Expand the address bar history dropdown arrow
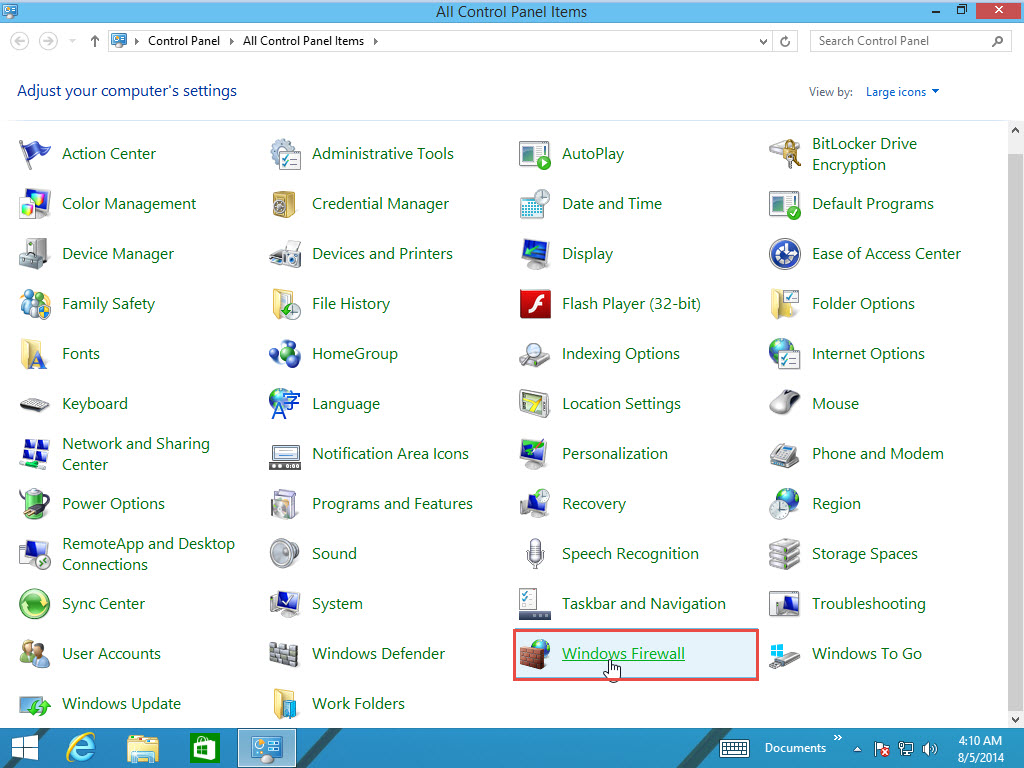This screenshot has width=1024, height=768. coord(763,41)
